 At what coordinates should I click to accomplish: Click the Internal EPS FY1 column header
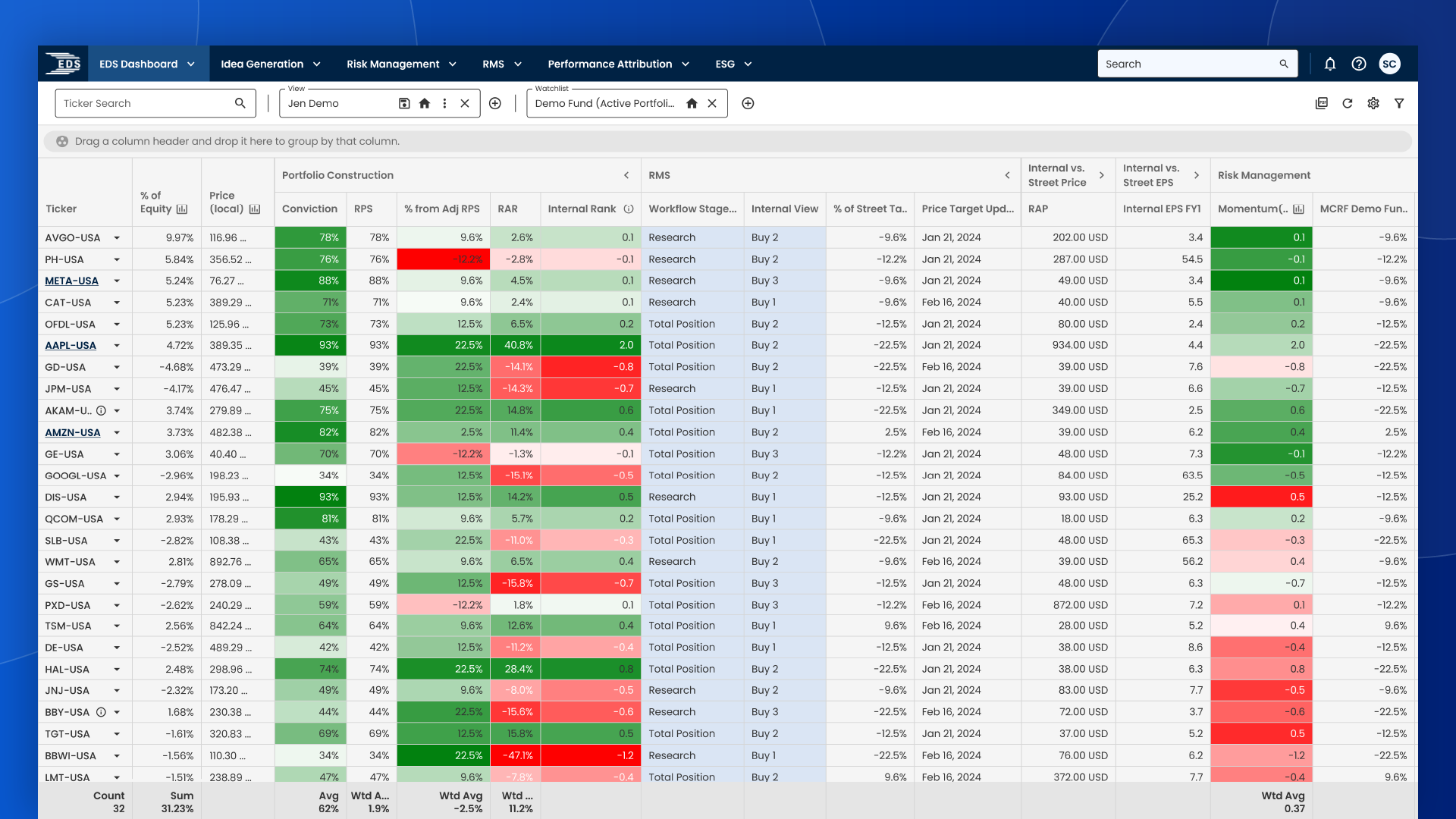(1162, 209)
